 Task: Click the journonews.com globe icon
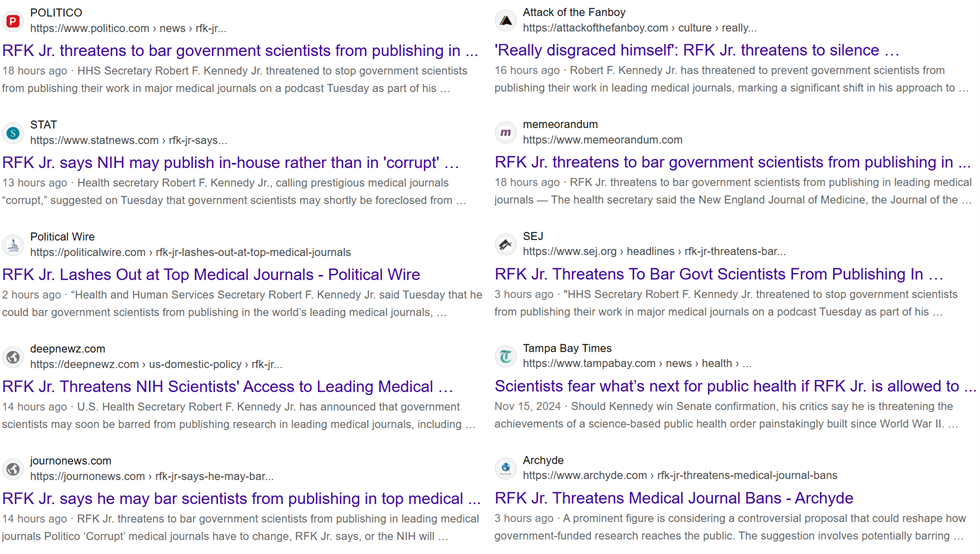pyautogui.click(x=12, y=469)
